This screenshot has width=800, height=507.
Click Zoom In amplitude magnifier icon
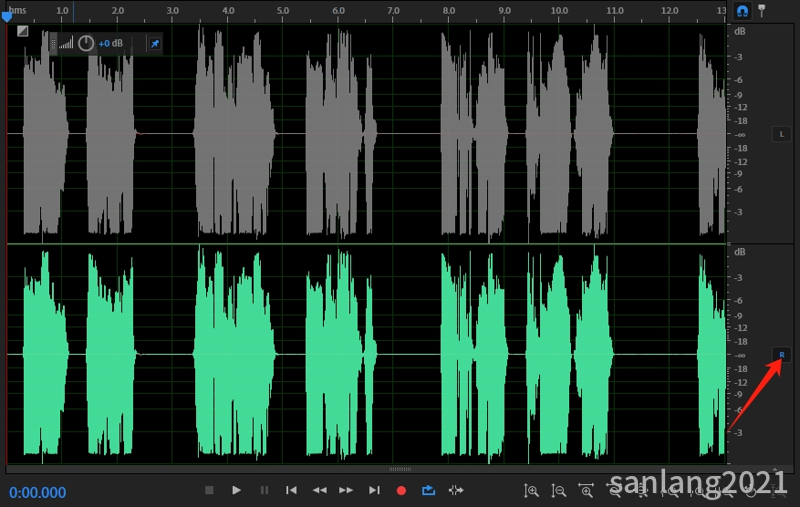click(532, 490)
